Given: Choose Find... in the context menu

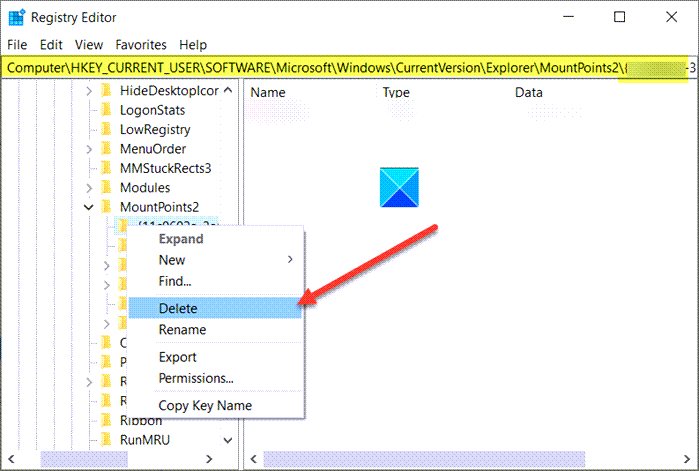Looking at the screenshot, I should coord(215,281).
